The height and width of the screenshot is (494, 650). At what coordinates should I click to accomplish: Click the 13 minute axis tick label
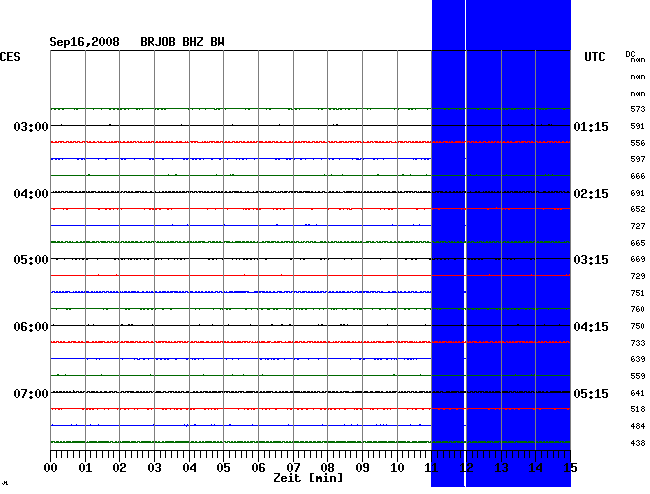click(x=501, y=468)
